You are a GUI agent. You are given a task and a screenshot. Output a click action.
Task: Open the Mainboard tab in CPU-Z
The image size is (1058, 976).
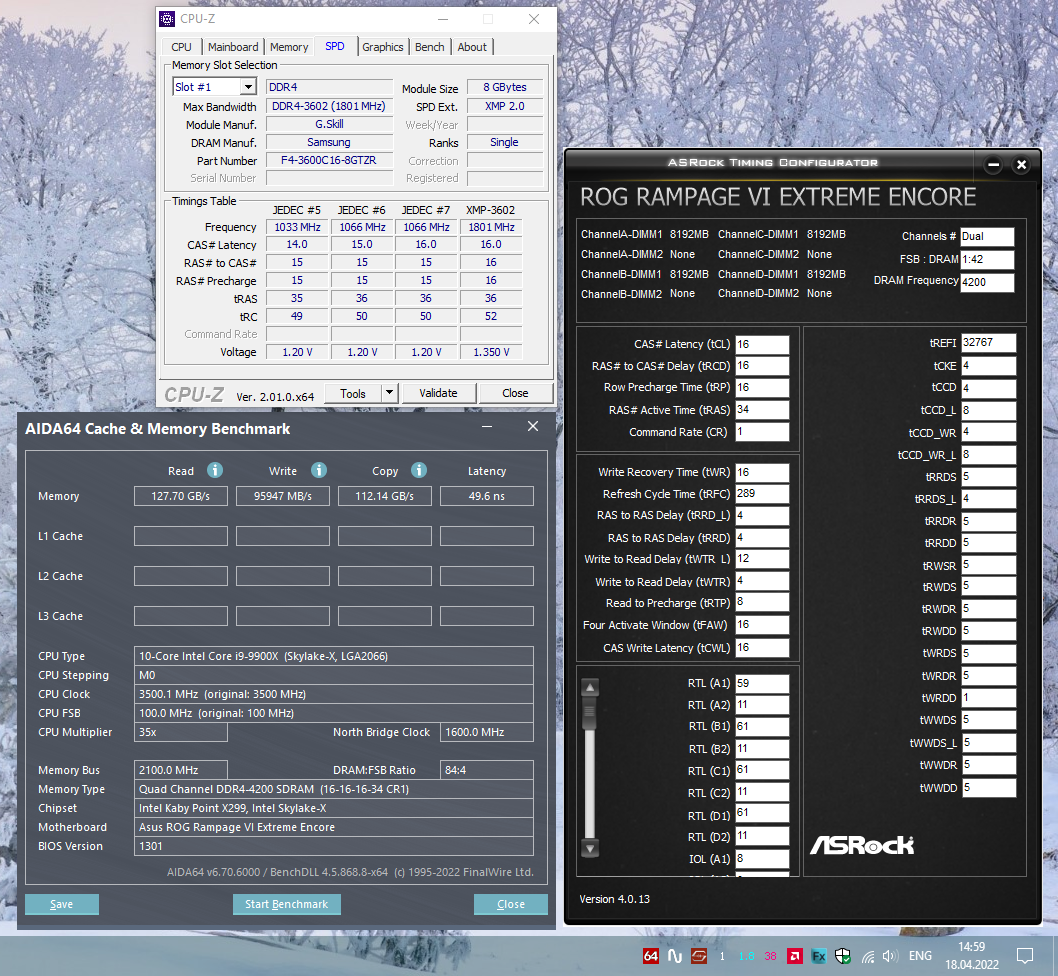pyautogui.click(x=233, y=47)
